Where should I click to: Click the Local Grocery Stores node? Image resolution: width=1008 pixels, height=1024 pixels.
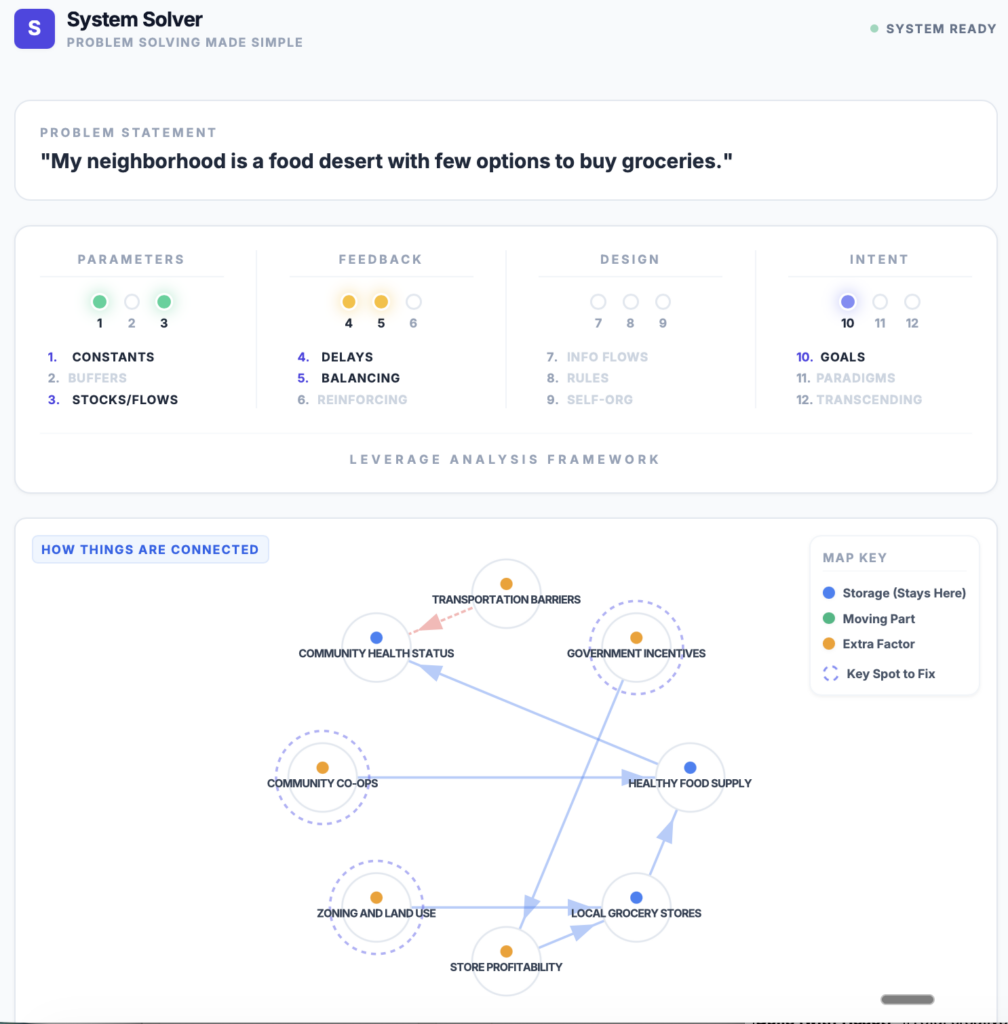click(636, 906)
